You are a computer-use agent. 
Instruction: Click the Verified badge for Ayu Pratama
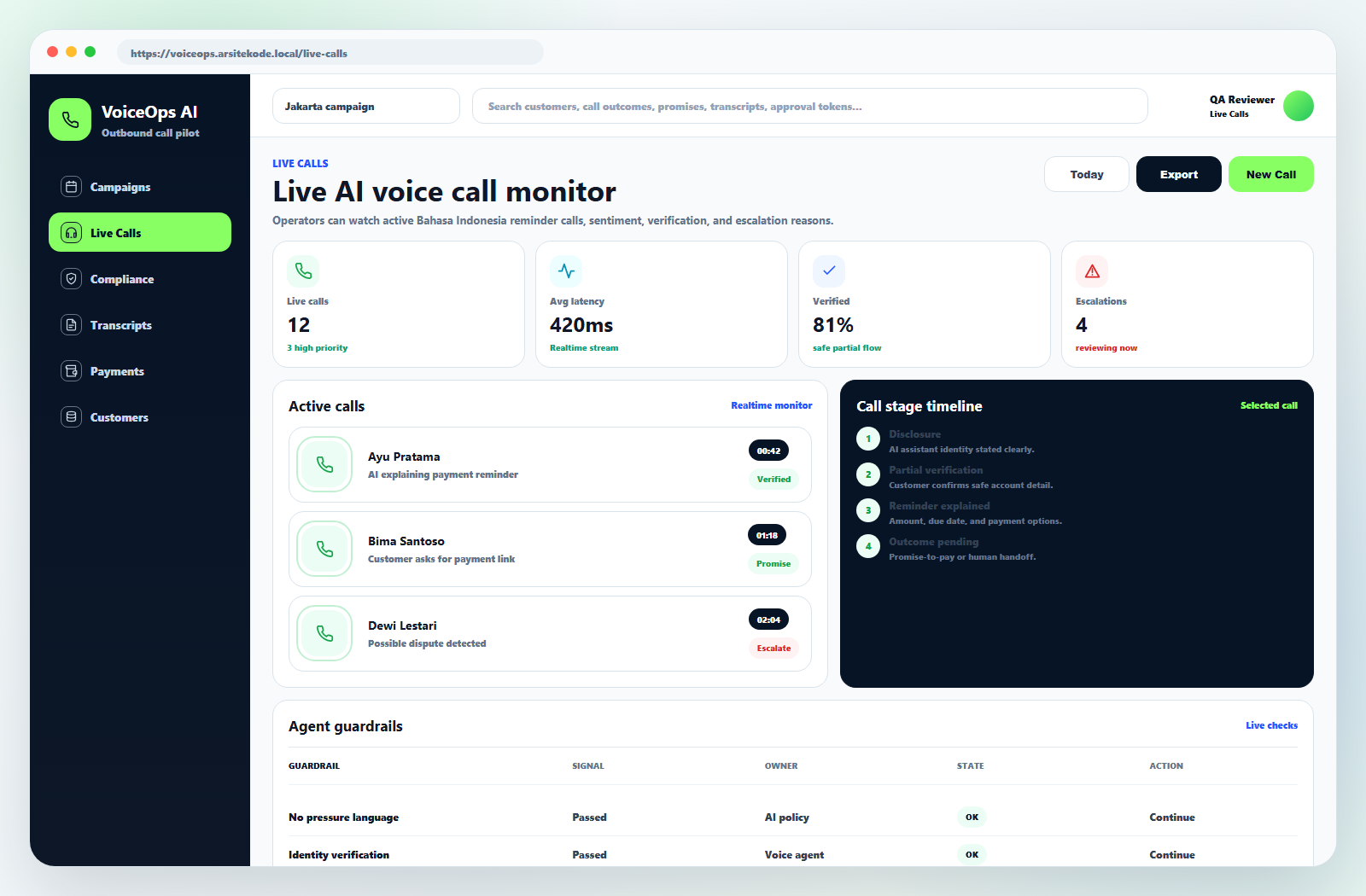click(x=773, y=479)
